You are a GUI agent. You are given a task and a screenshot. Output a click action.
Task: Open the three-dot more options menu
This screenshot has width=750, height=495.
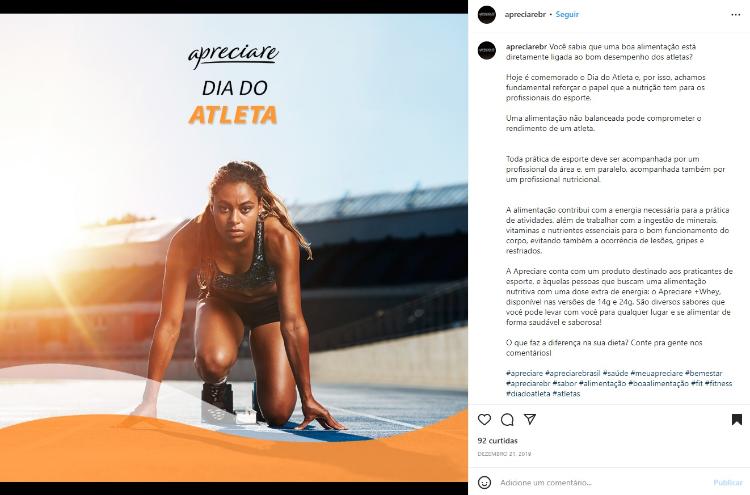(736, 15)
